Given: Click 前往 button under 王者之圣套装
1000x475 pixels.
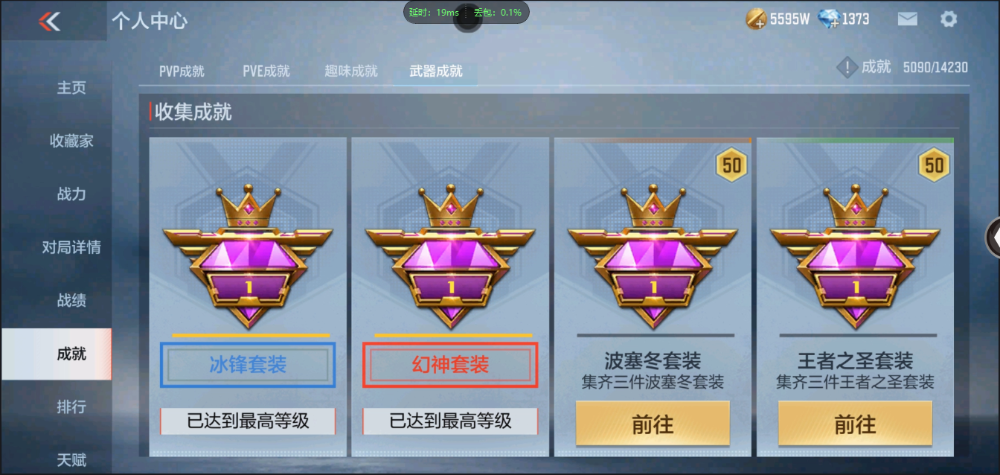Looking at the screenshot, I should click(855, 423).
